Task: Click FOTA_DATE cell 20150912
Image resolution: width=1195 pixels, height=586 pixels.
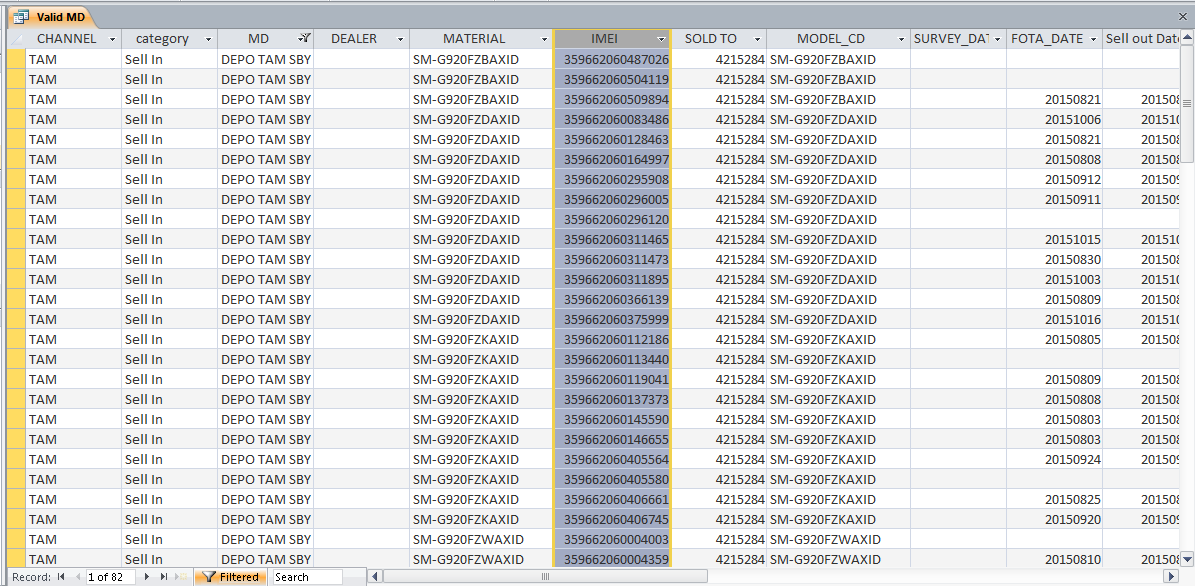Action: [1055, 179]
